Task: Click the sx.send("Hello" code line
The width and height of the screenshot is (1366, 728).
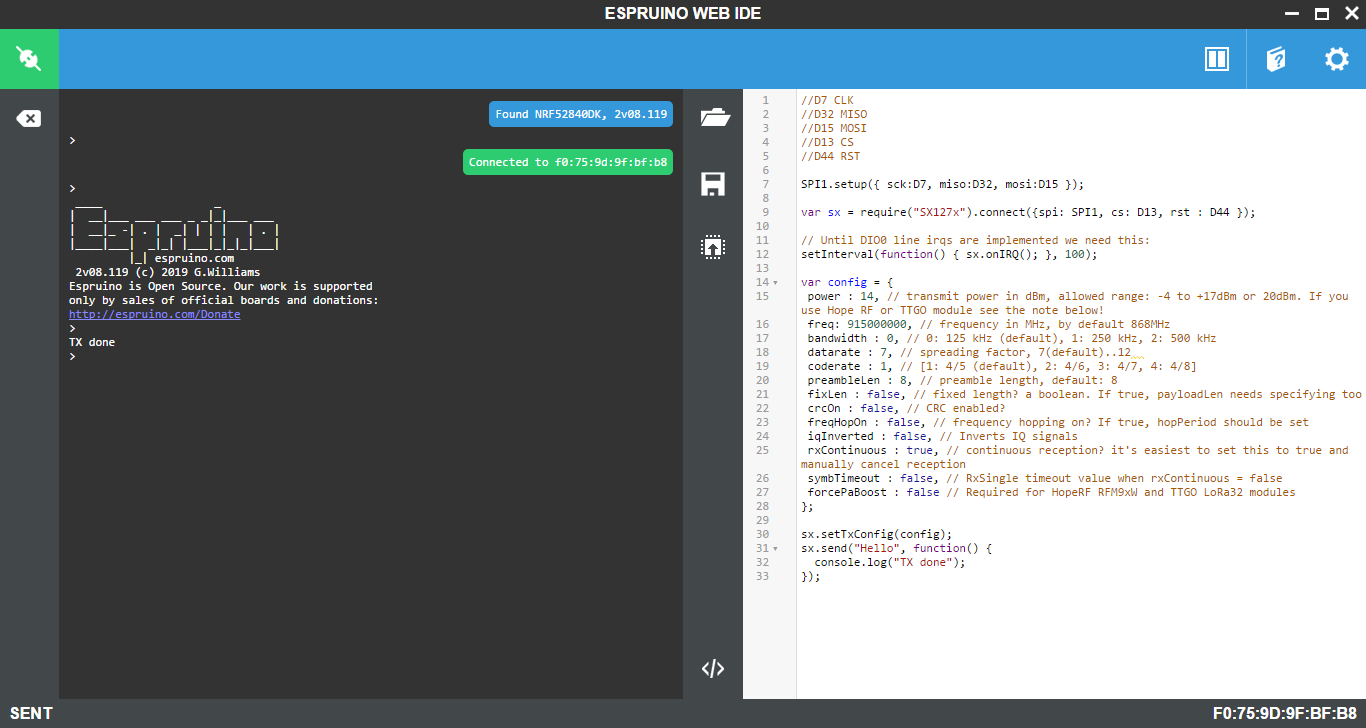Action: [x=896, y=548]
